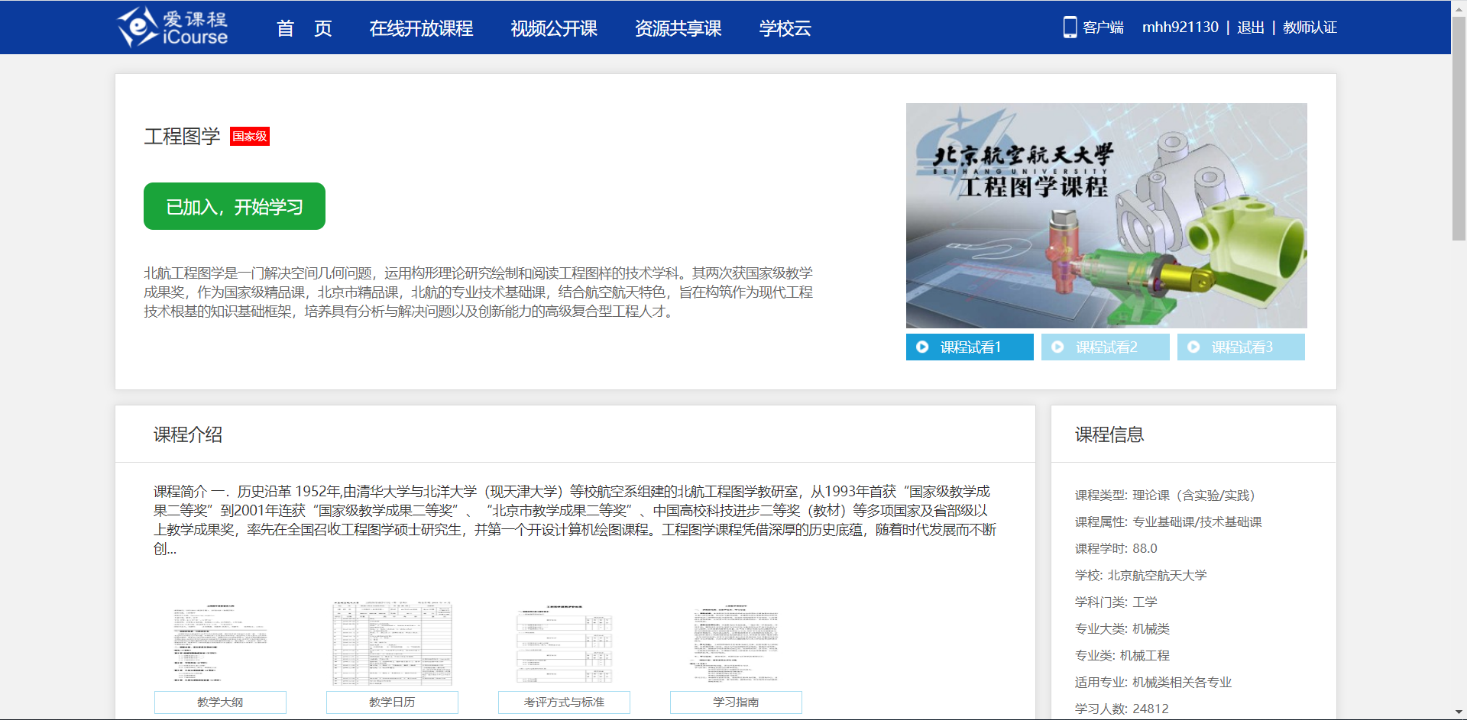Click the page vertical scrollbar
The width and height of the screenshot is (1467, 720).
tap(1459, 128)
